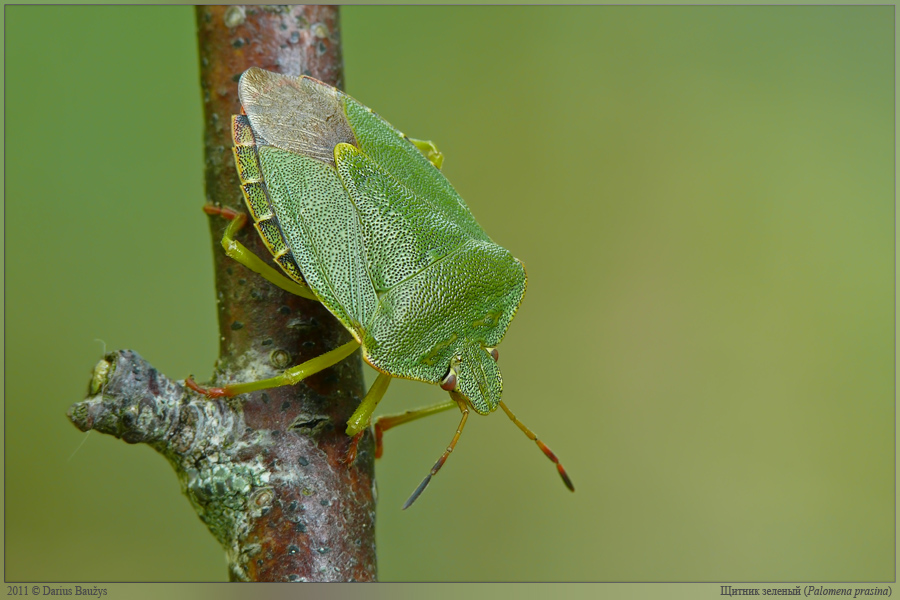Click the green shield bug's head

(x=479, y=379)
